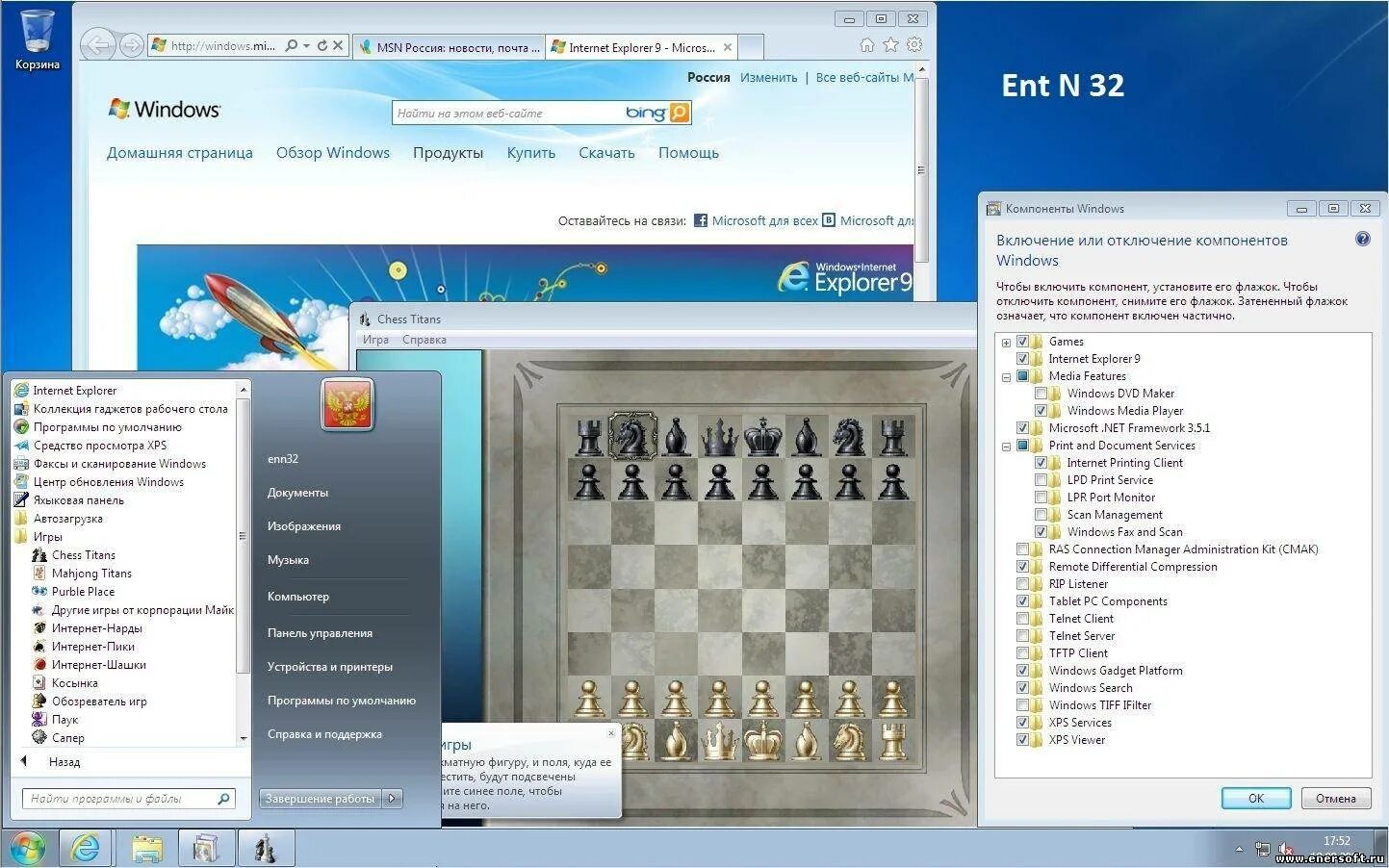
Task: Expand the Games tree node
Action: (x=1006, y=341)
